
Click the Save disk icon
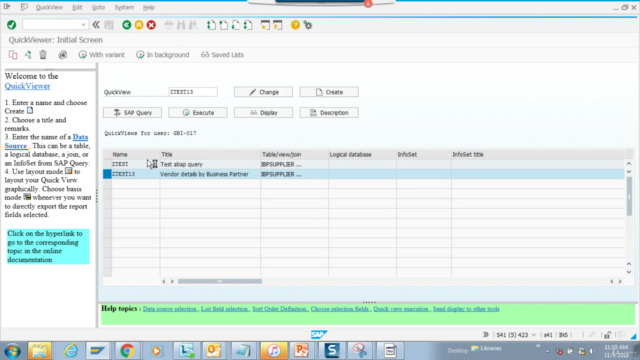[109, 25]
